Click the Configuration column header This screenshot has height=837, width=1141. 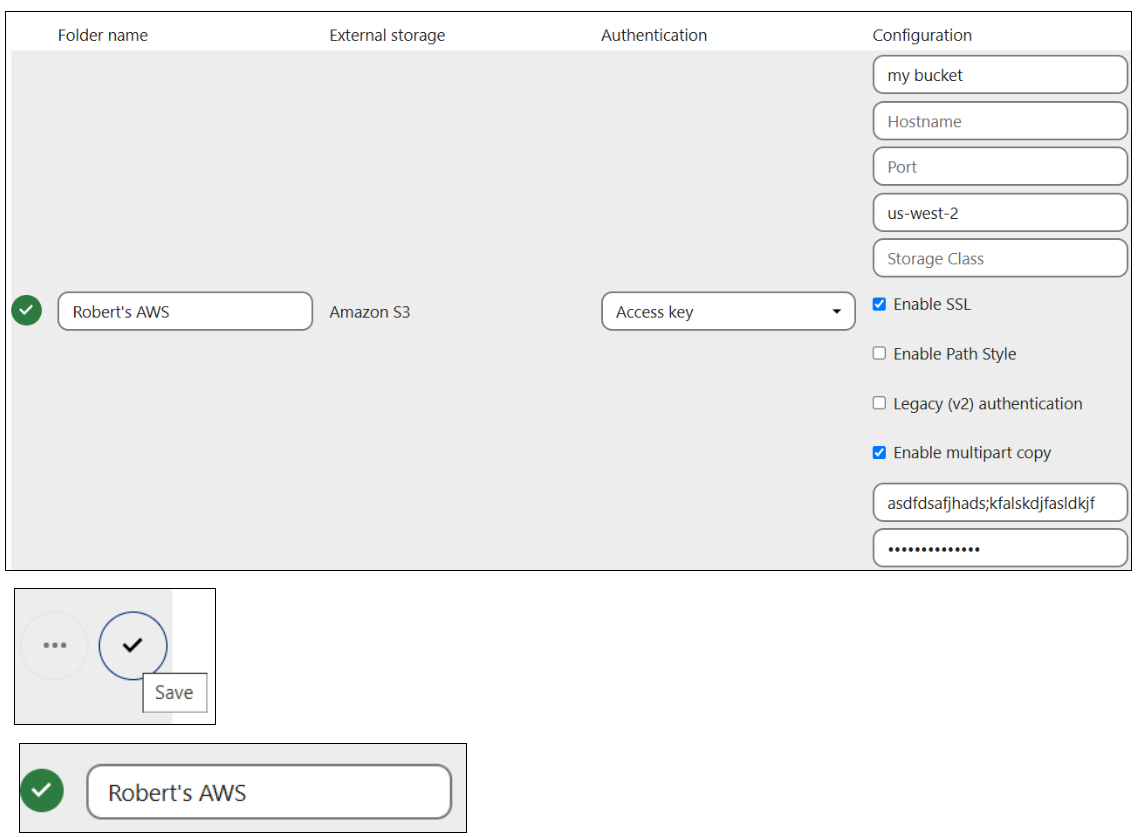pyautogui.click(x=922, y=35)
